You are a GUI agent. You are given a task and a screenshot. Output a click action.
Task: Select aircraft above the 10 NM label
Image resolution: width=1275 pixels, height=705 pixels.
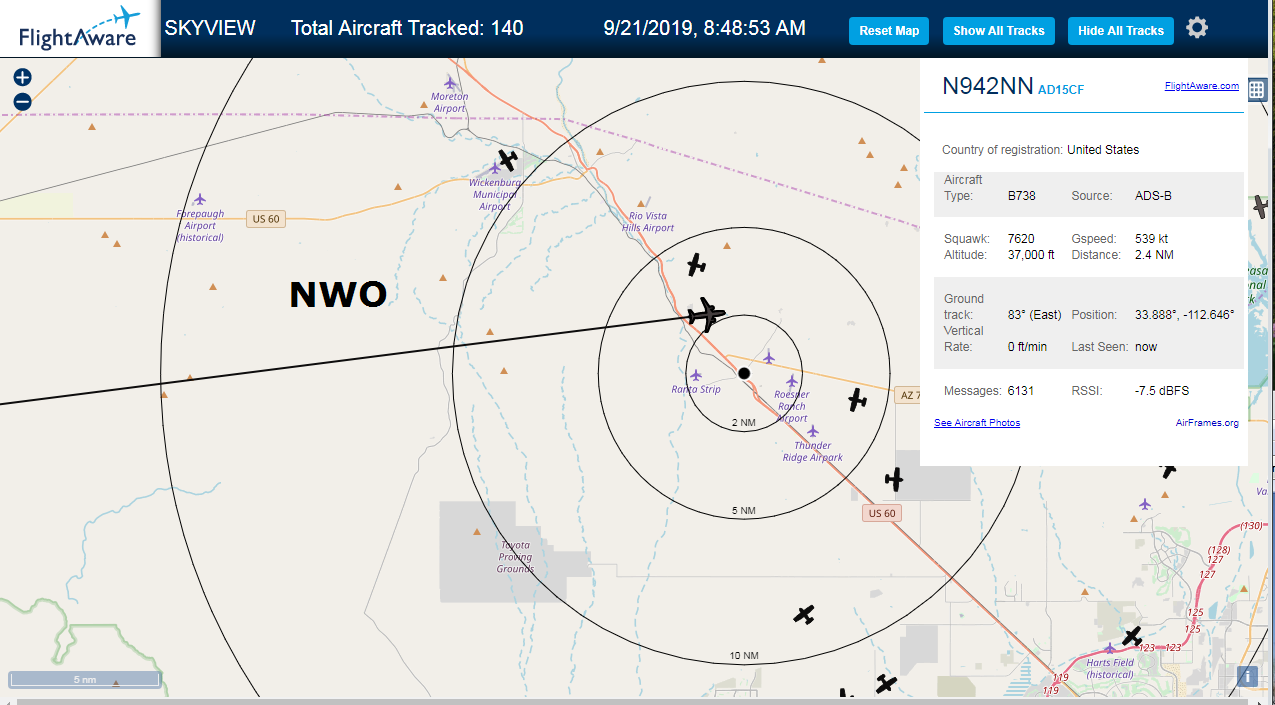[x=804, y=614]
